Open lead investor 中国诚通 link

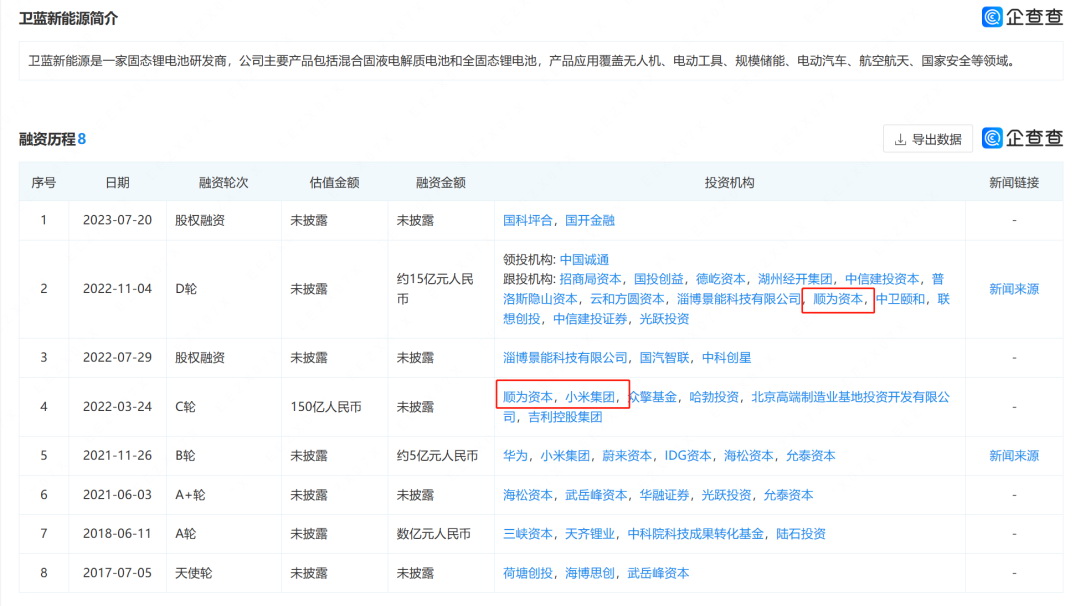(x=584, y=260)
